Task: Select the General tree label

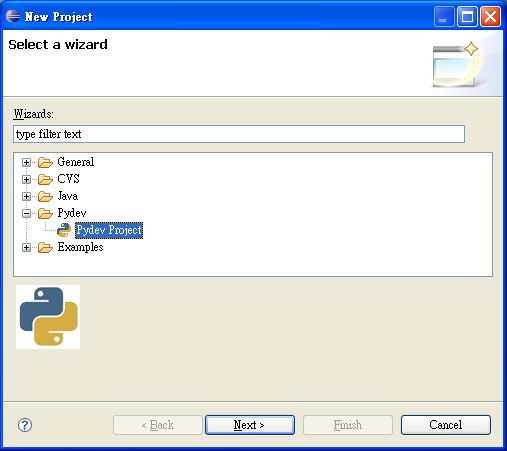Action: [76, 162]
